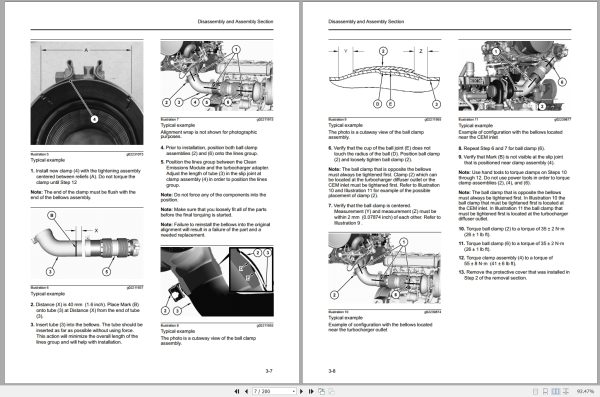This screenshot has width=600, height=397.
Task: Click step 8 'Repeat Step 6 and 7' text
Action: coord(502,148)
